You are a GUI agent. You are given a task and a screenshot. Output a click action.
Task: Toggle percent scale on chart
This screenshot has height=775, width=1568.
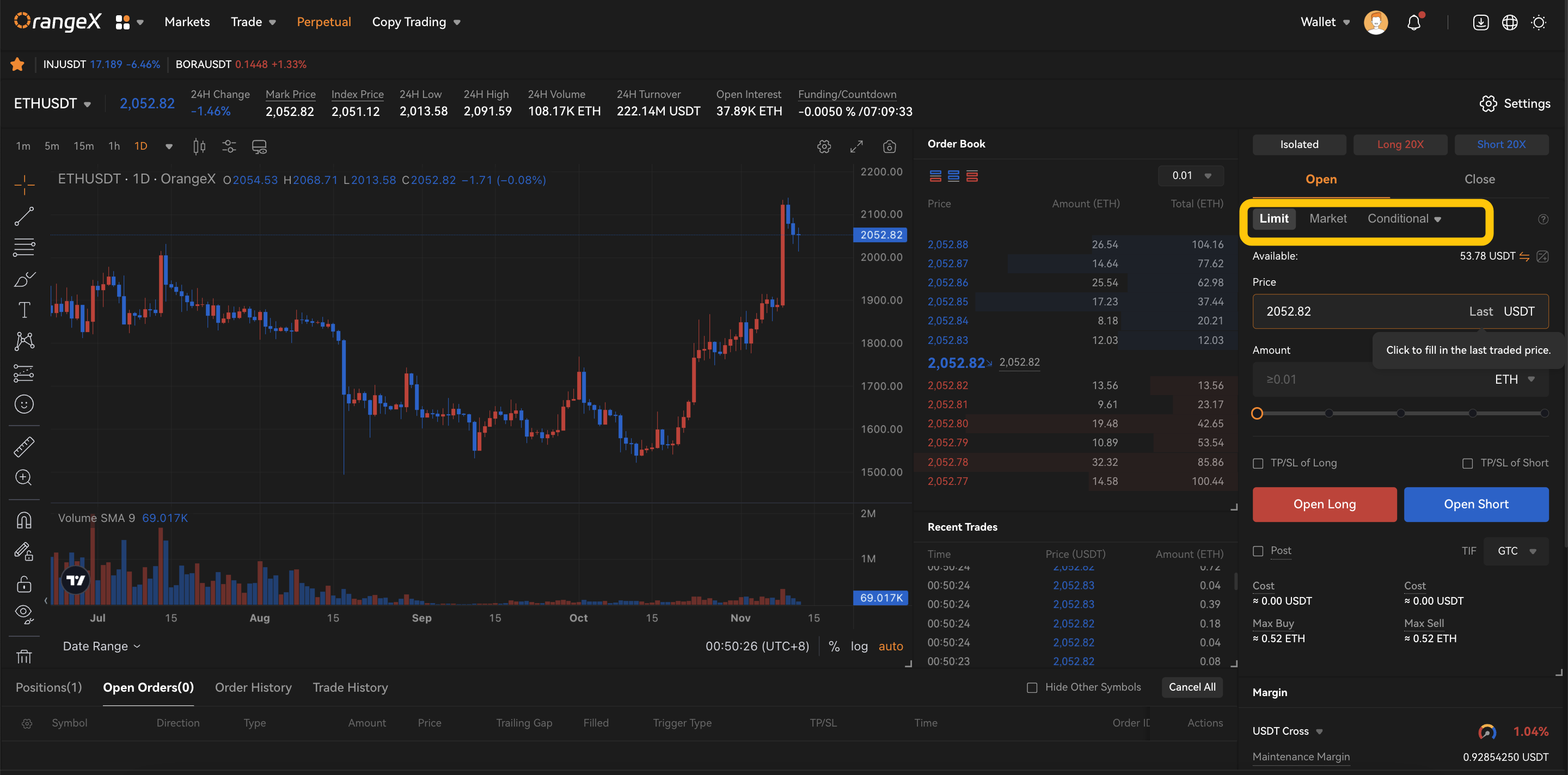tap(835, 647)
